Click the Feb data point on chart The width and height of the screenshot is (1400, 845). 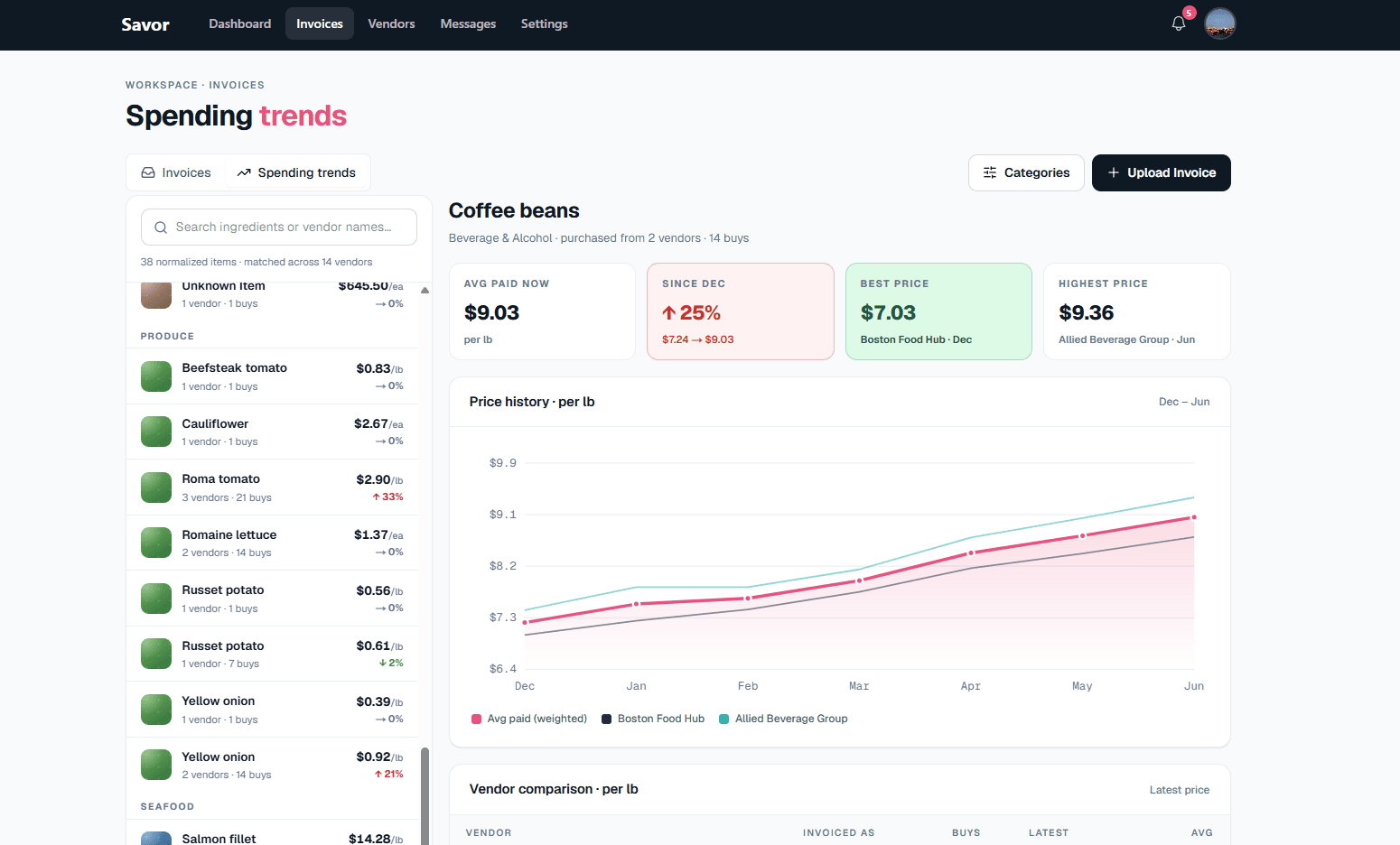[748, 598]
